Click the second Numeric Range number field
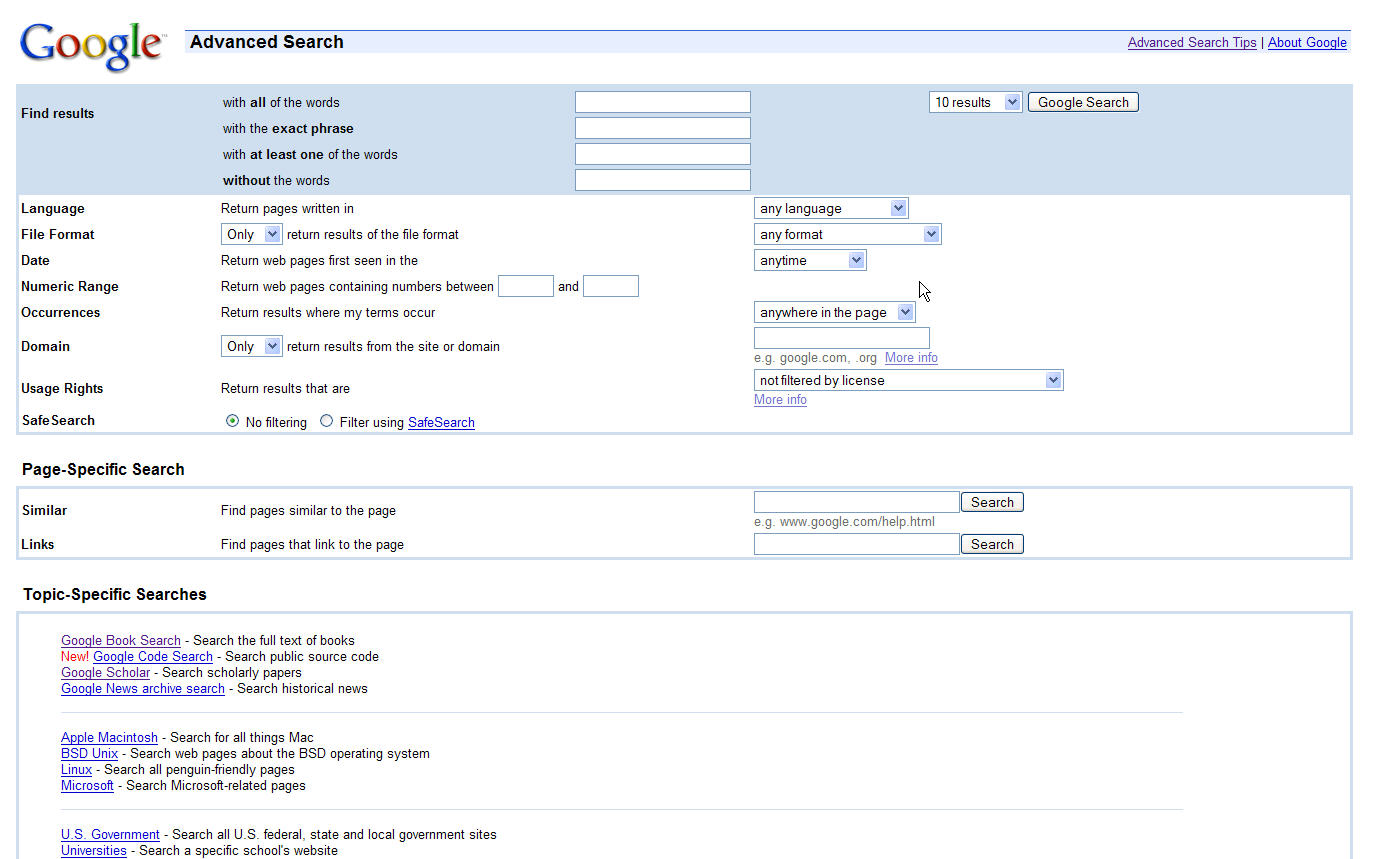The image size is (1383, 859). coord(611,286)
